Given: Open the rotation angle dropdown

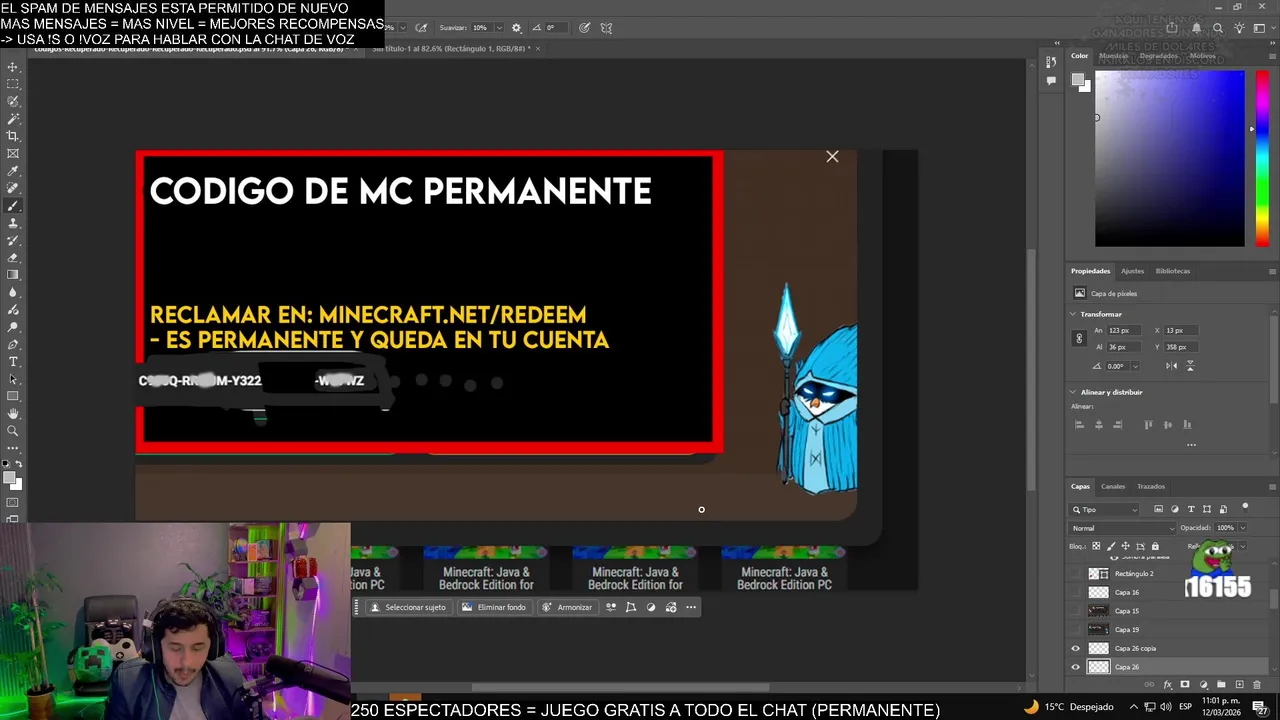Looking at the screenshot, I should [x=1135, y=366].
